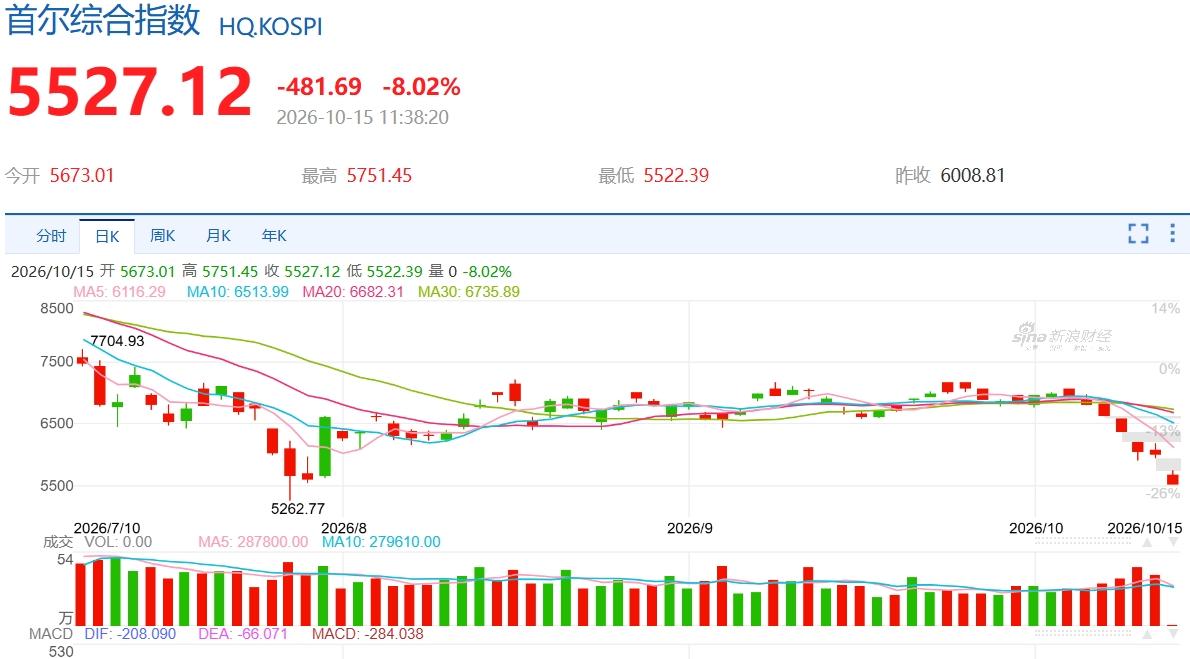The width and height of the screenshot is (1190, 659).
Task: Click the 2026/10/15 end date label
Action: [1144, 528]
